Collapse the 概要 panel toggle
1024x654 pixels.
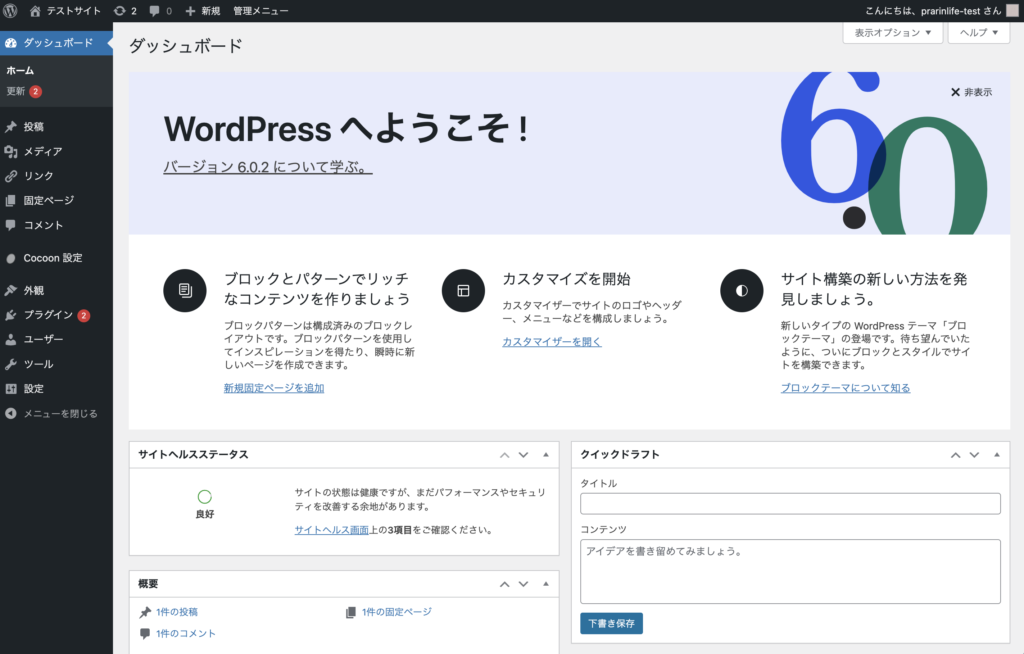click(x=546, y=584)
